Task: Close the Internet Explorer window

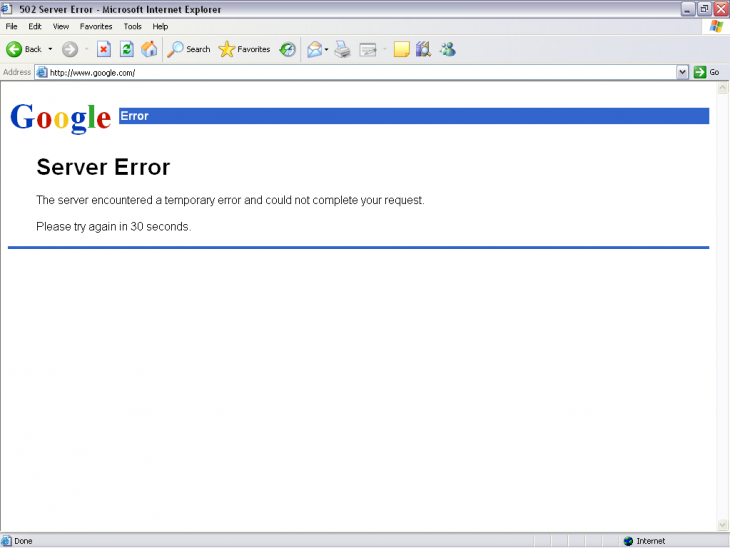Action: coord(721,9)
